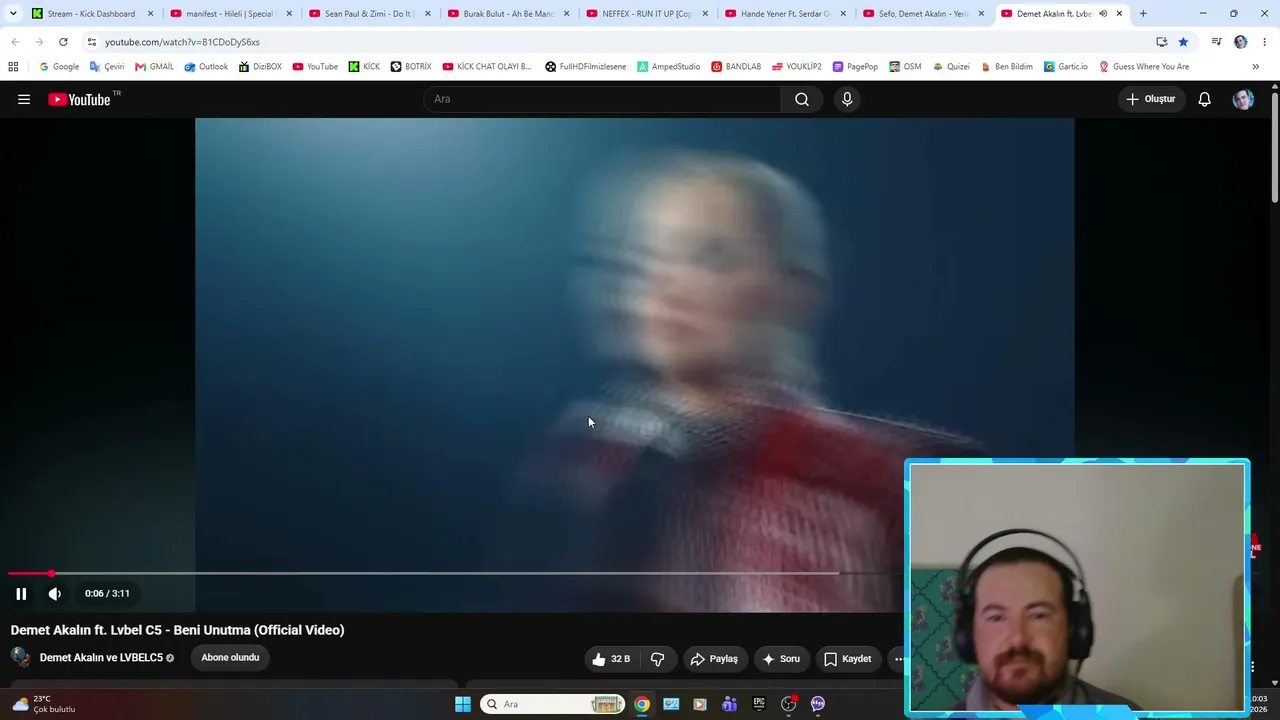This screenshot has height=720, width=1280.
Task: Open the Oluştur create menu
Action: coord(1151,99)
